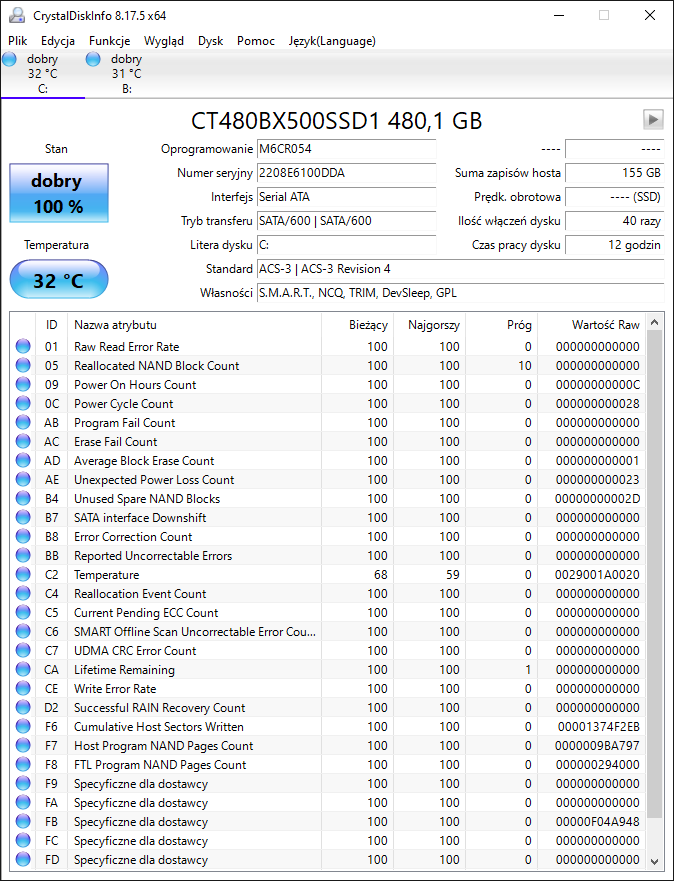Viewport: 674px width, 881px height.
Task: Click status icon of Raw Read Error Rate
Action: 23,346
